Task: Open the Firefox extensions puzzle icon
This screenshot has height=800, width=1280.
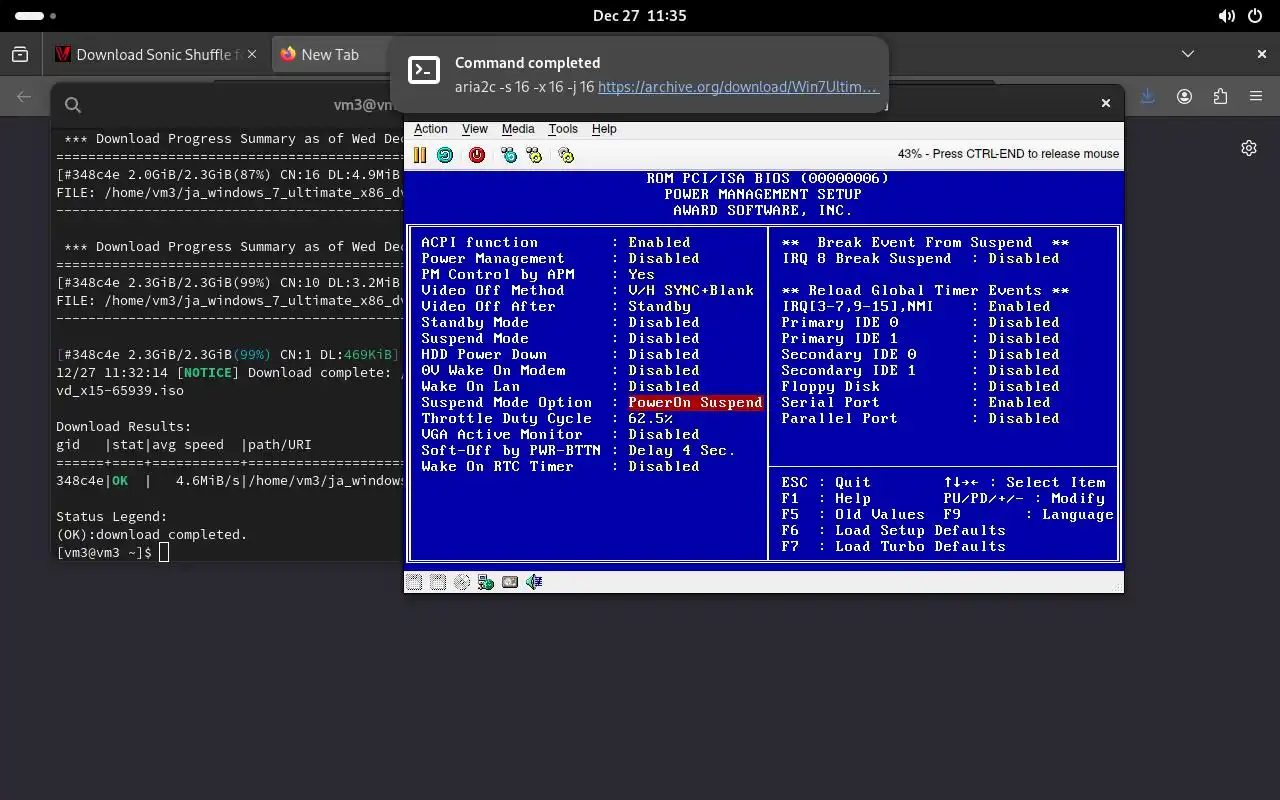Action: click(x=1220, y=96)
